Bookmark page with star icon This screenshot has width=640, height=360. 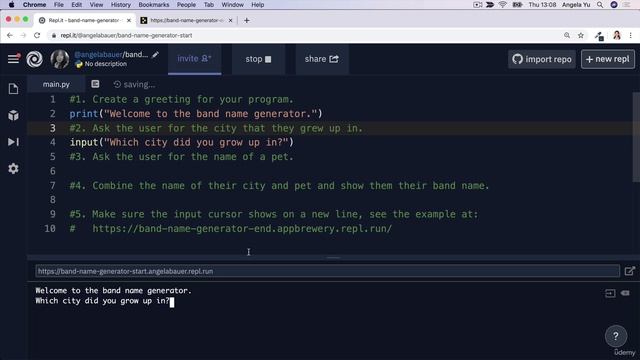(x=581, y=36)
